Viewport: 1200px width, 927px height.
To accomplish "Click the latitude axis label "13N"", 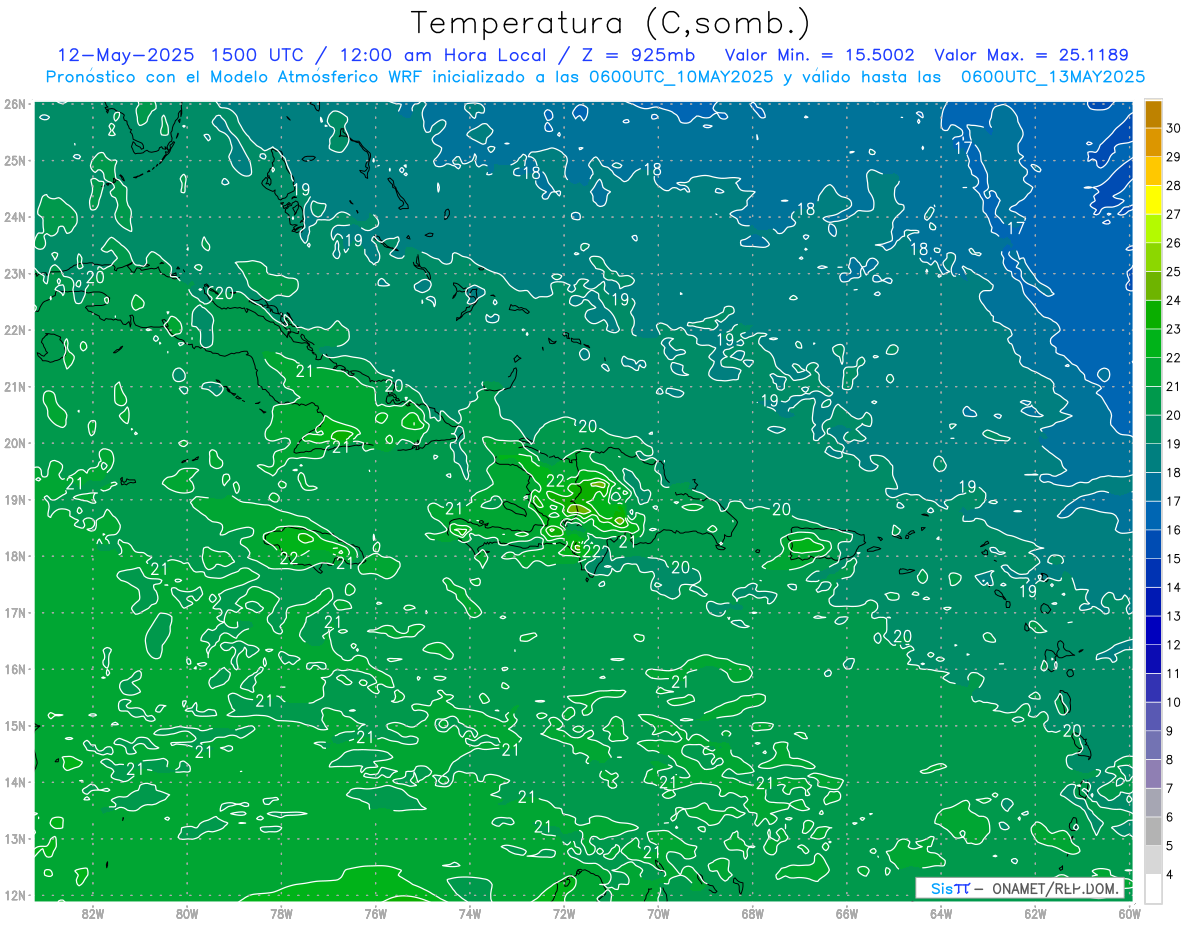I will (x=14, y=838).
